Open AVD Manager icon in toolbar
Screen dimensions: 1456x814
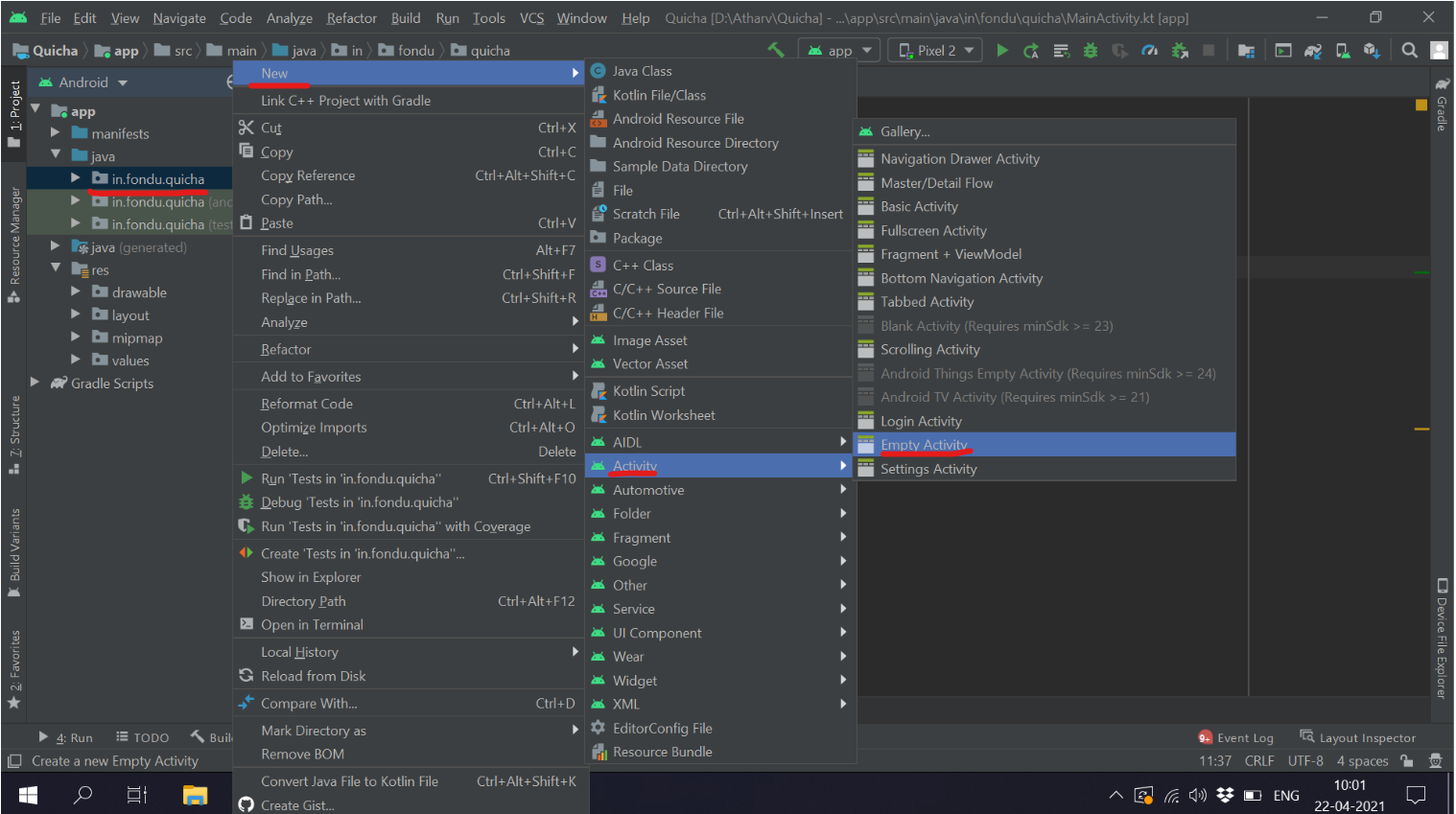coord(1343,50)
